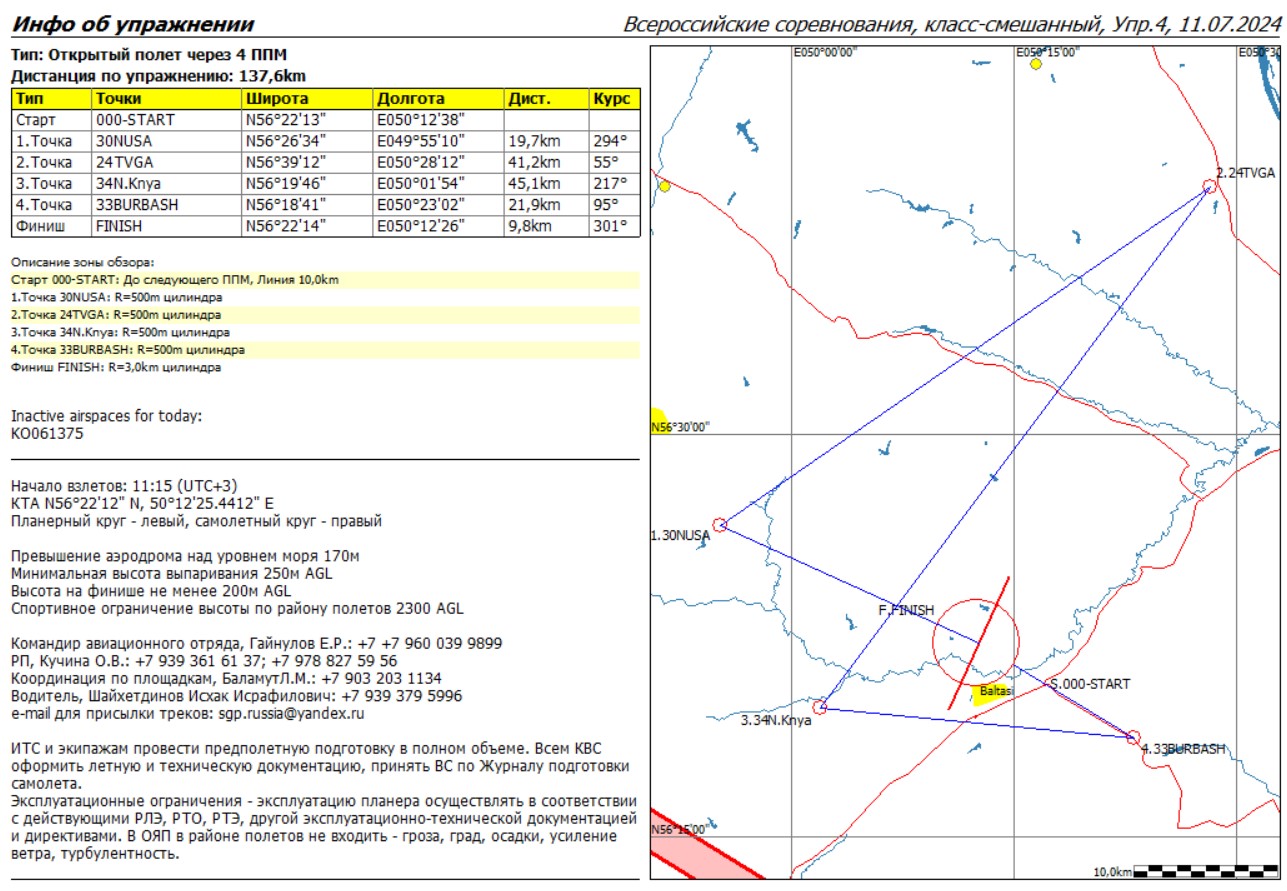Click the 2.24TVGA waypoint circle on map

[1210, 185]
